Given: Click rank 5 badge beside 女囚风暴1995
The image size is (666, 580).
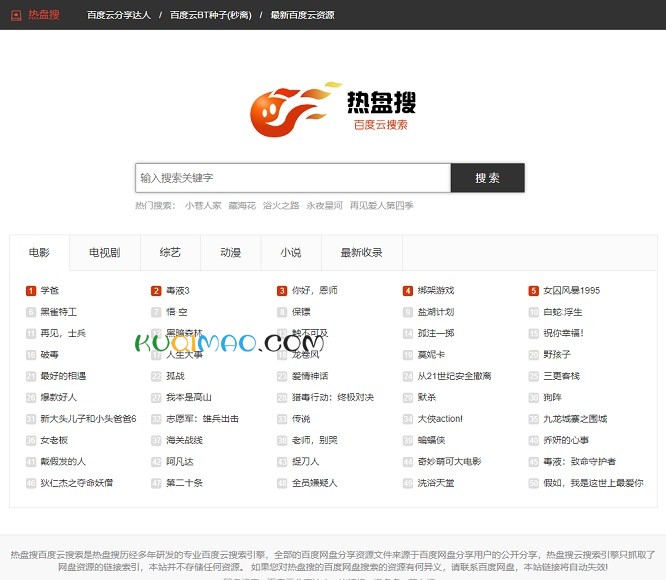Looking at the screenshot, I should click(x=533, y=291).
